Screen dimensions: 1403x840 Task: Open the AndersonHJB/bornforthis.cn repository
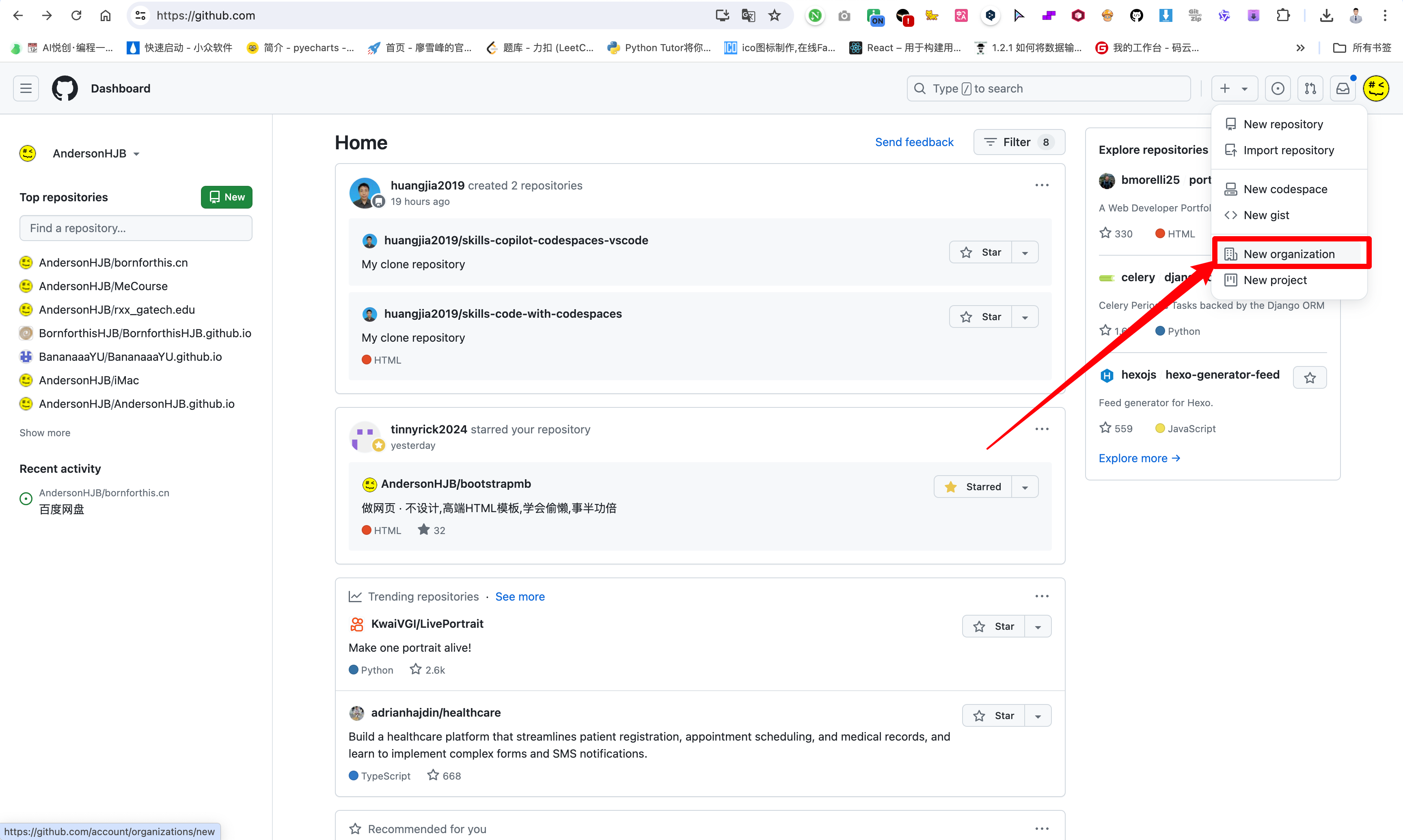tap(113, 263)
